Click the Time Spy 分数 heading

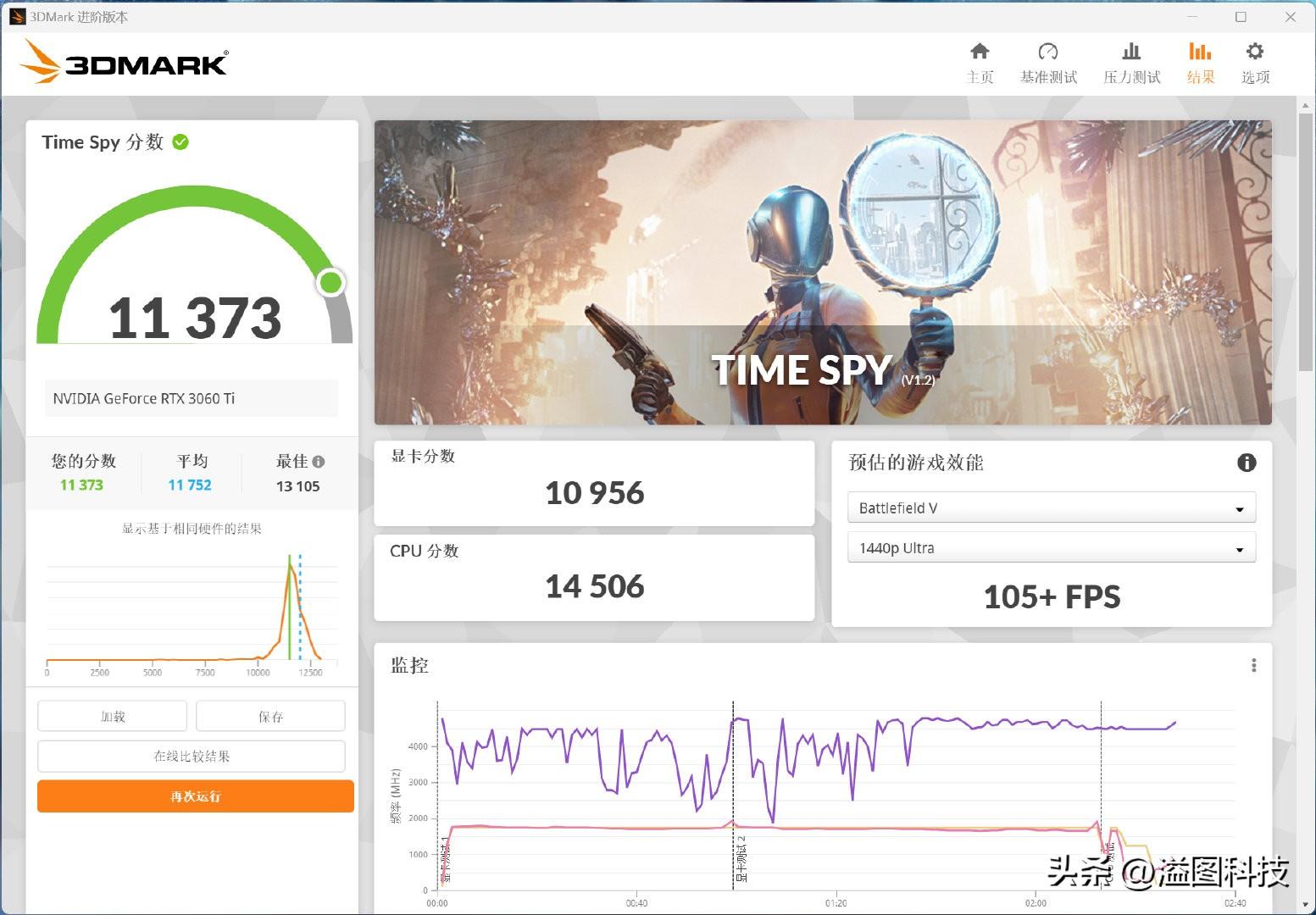tap(103, 142)
